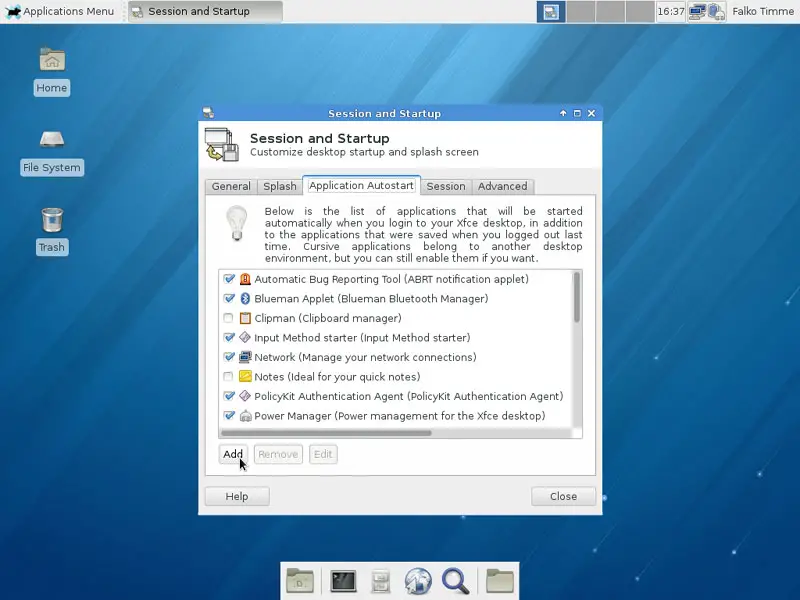This screenshot has height=600, width=800.
Task: Enable Notes autostart checkbox
Action: 228,377
